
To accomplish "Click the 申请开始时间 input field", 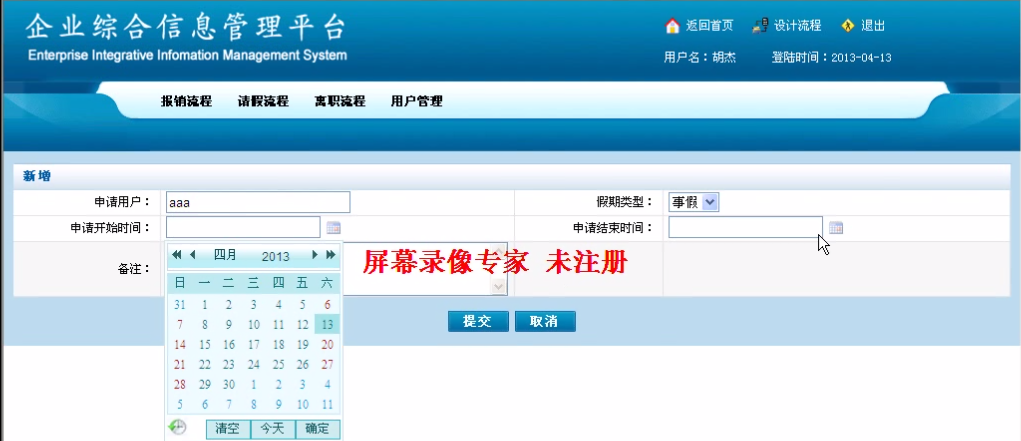I will point(244,227).
